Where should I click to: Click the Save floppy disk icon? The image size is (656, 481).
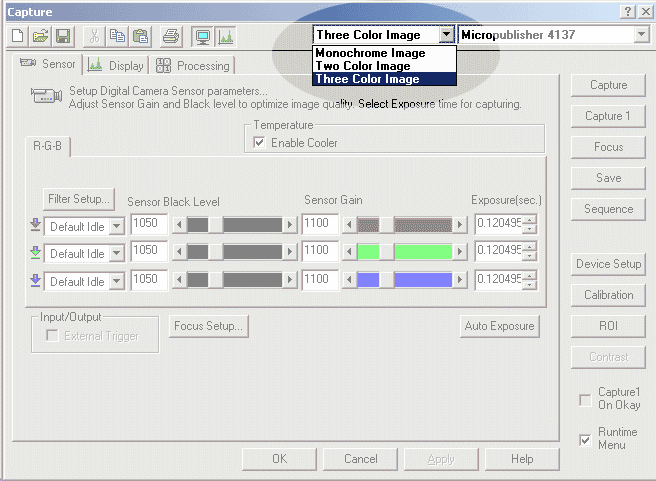point(62,36)
